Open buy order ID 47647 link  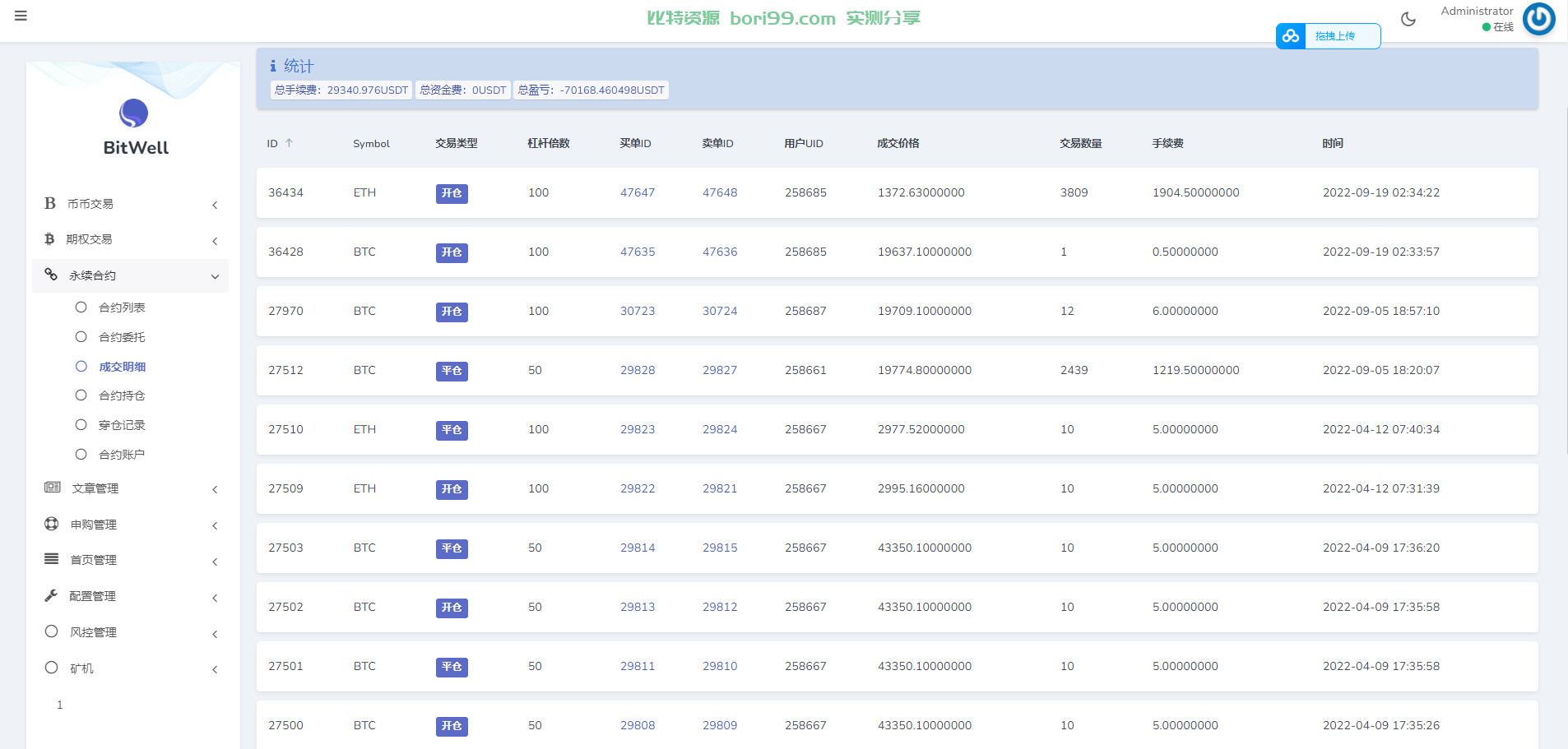pyautogui.click(x=638, y=192)
